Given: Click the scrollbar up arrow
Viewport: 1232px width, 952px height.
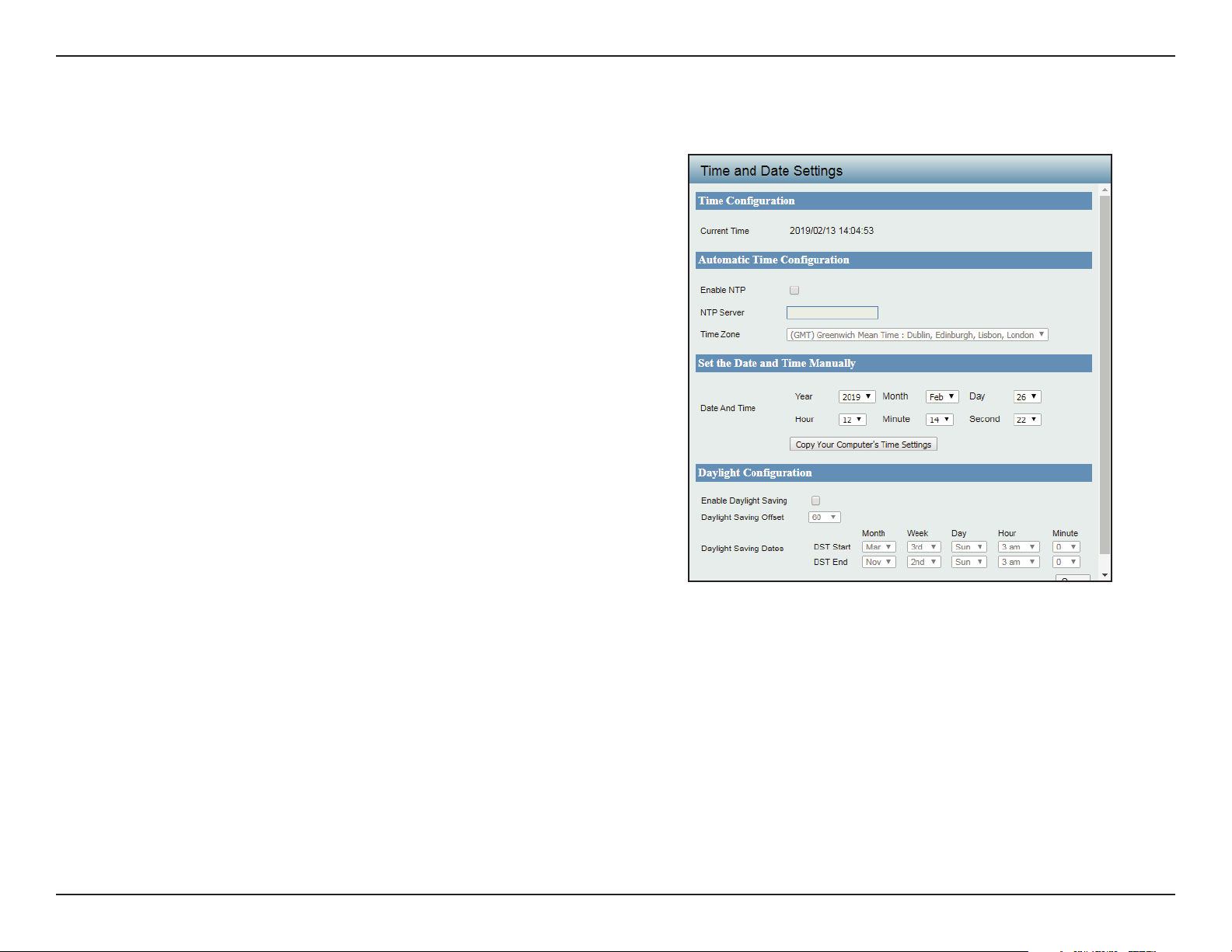Looking at the screenshot, I should (x=1105, y=190).
